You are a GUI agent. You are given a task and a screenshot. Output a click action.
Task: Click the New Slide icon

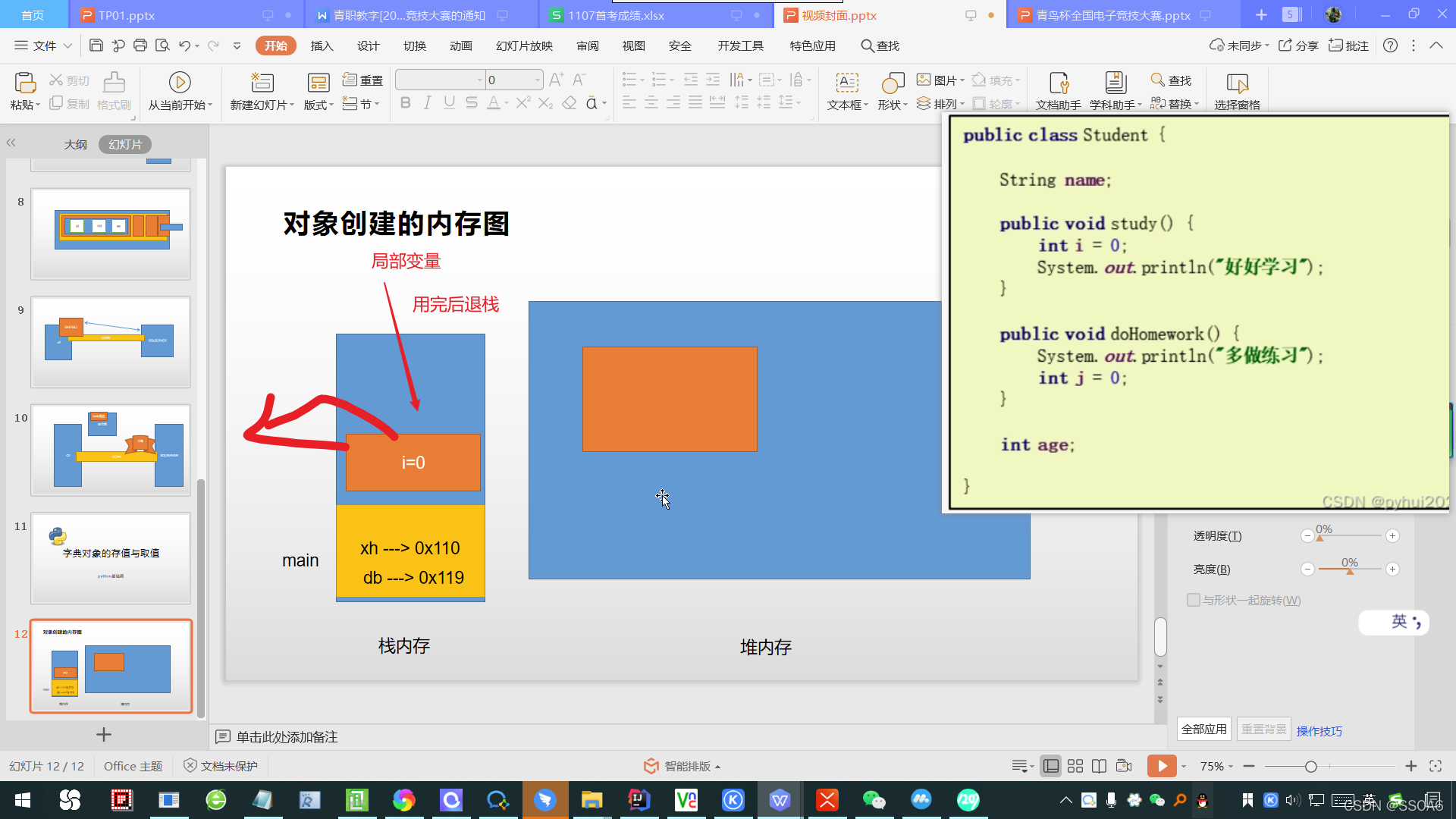click(x=262, y=82)
